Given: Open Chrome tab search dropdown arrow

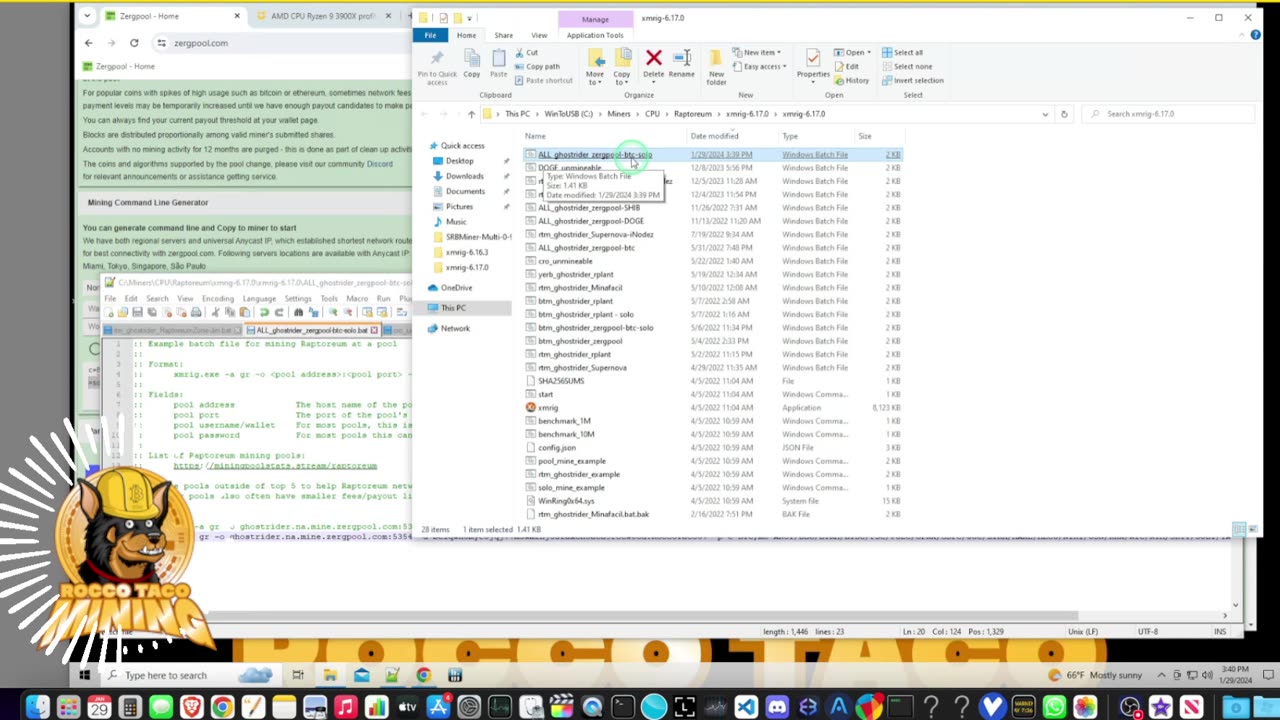Looking at the screenshot, I should (87, 16).
